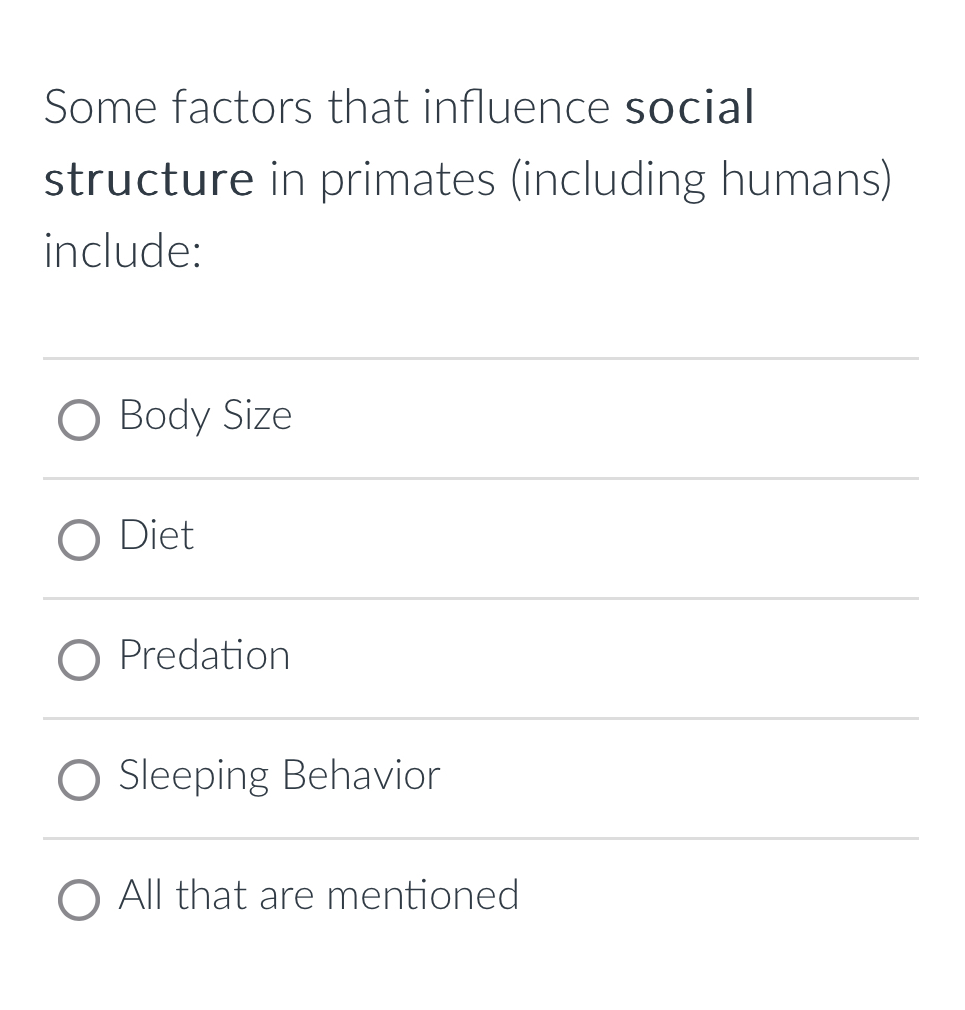Select the All that are mentioned option
The height and width of the screenshot is (1010, 965).
point(79,900)
